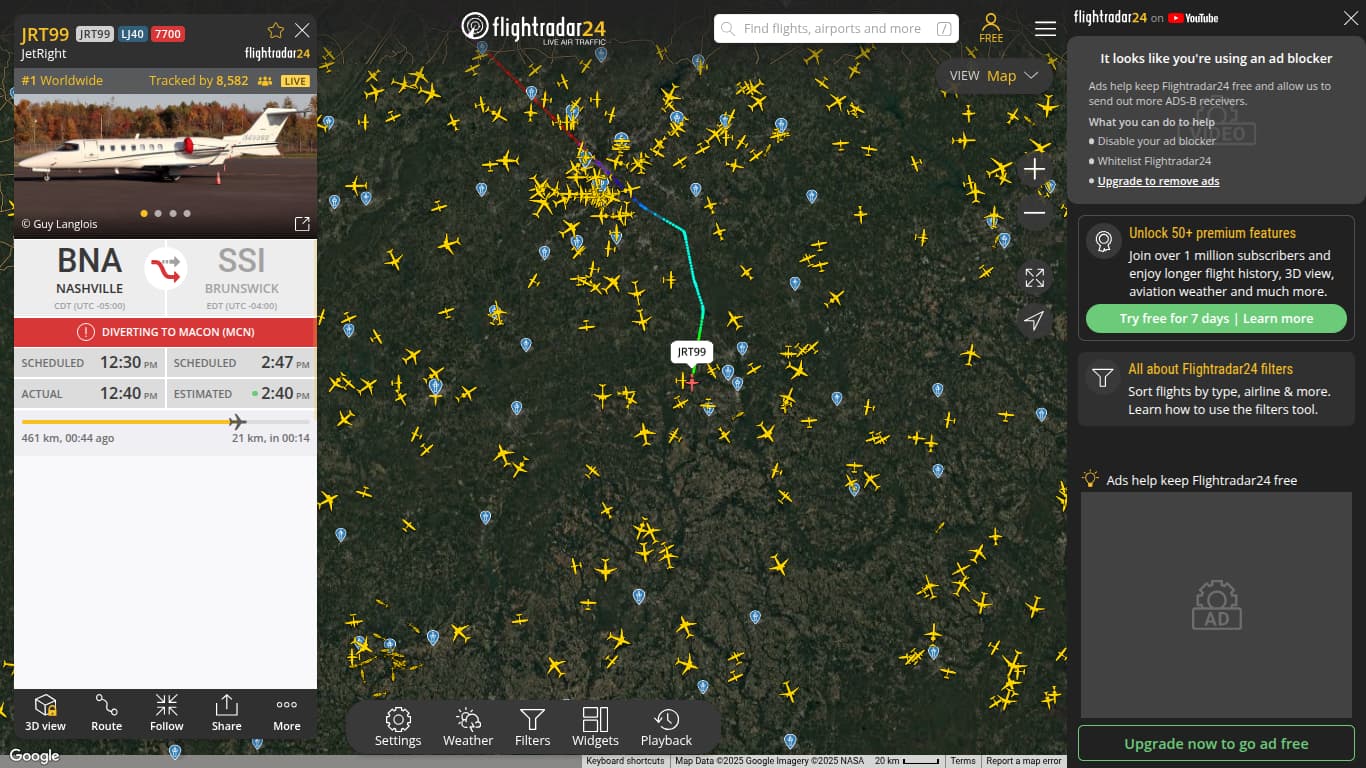
Task: Follow the Upgrade to remove ads link
Action: point(1158,181)
